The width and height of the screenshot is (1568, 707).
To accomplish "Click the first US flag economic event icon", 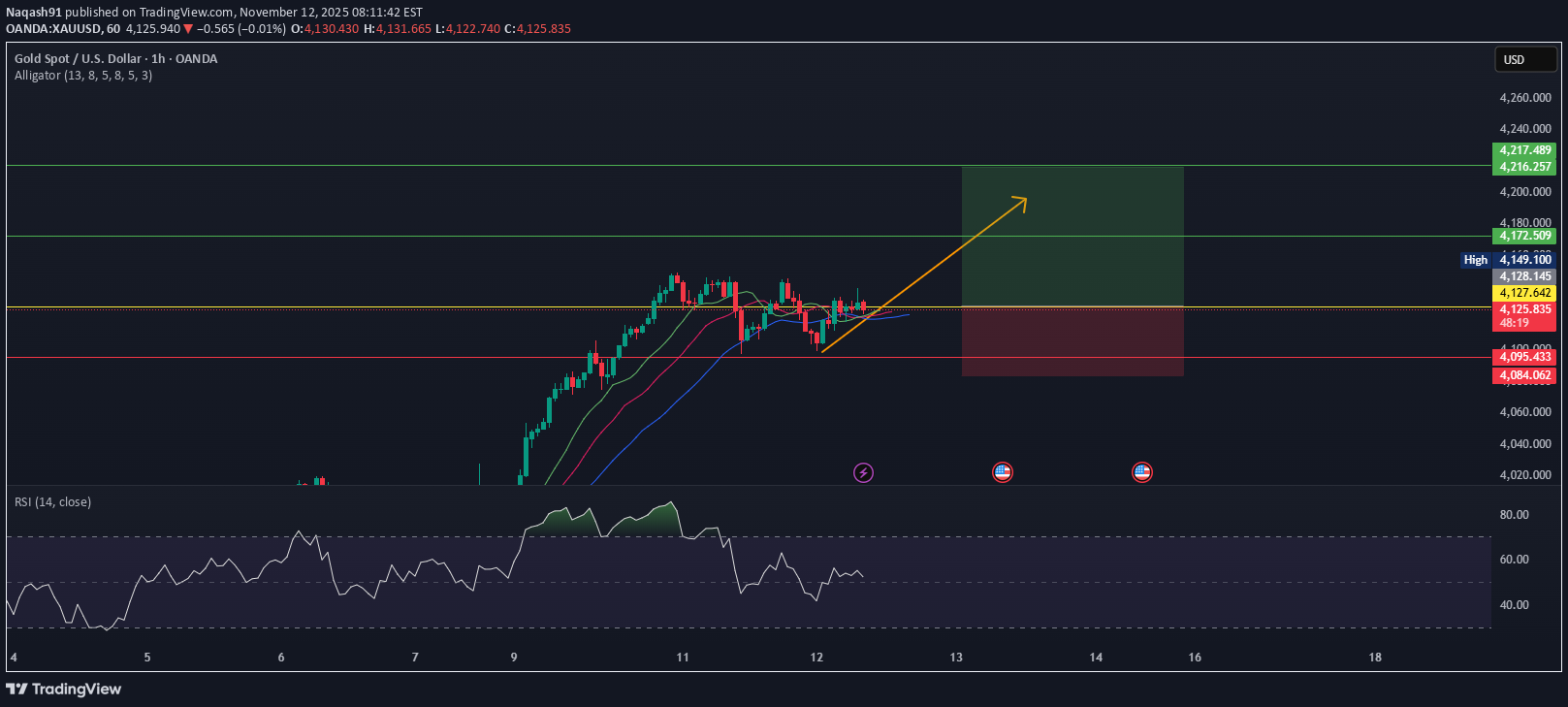I will point(1003,472).
